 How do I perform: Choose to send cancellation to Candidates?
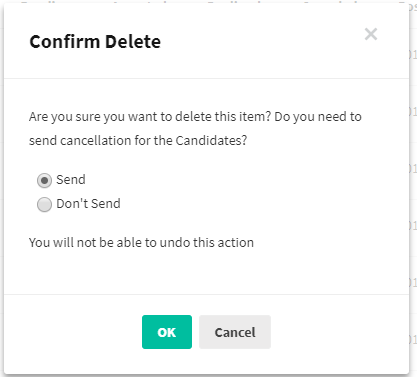(44, 180)
